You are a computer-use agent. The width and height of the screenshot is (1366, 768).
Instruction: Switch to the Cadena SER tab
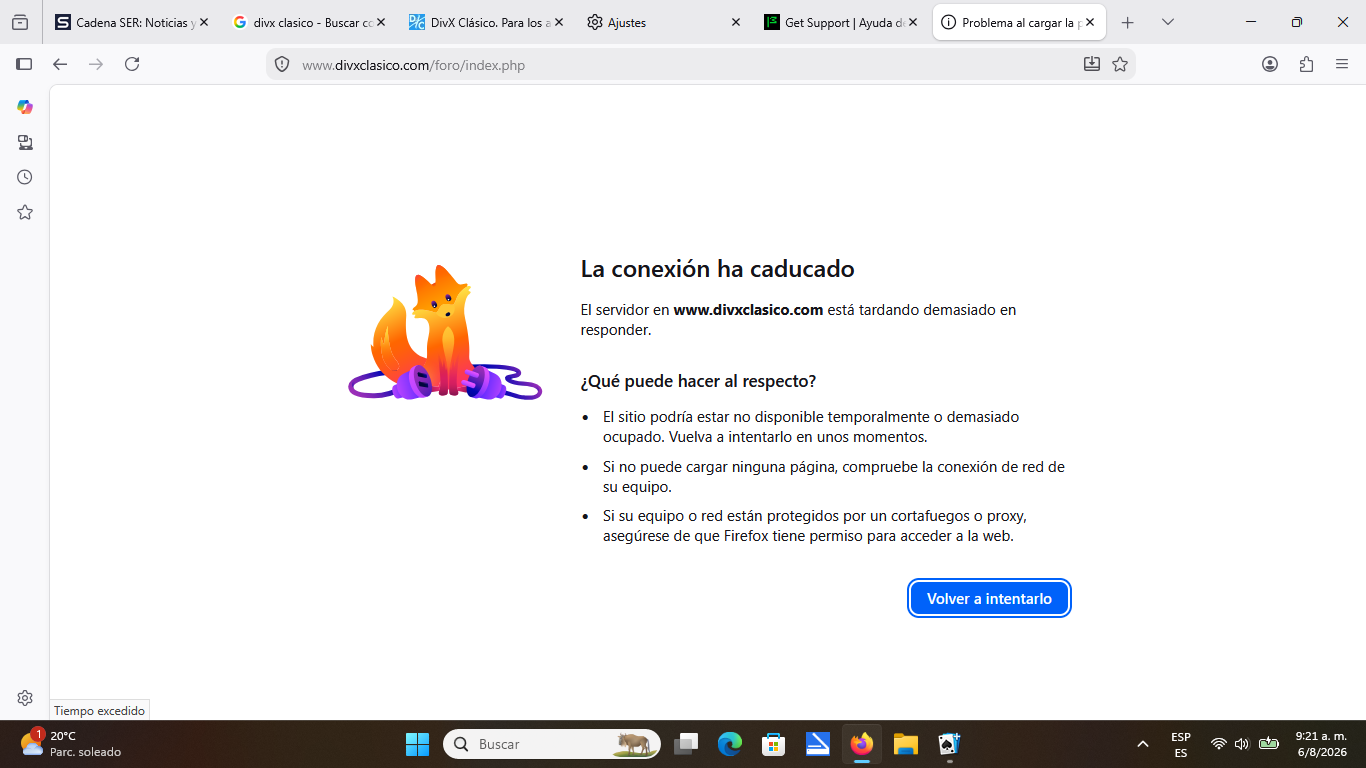pyautogui.click(x=133, y=22)
